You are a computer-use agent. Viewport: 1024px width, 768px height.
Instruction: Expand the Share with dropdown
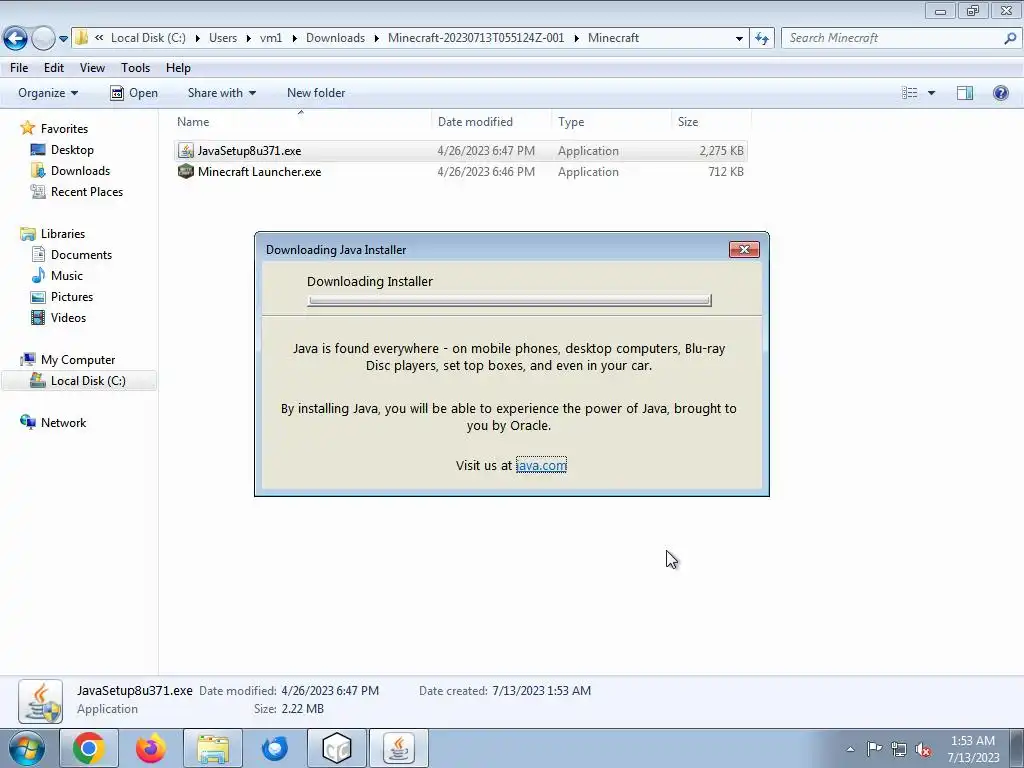(x=221, y=93)
